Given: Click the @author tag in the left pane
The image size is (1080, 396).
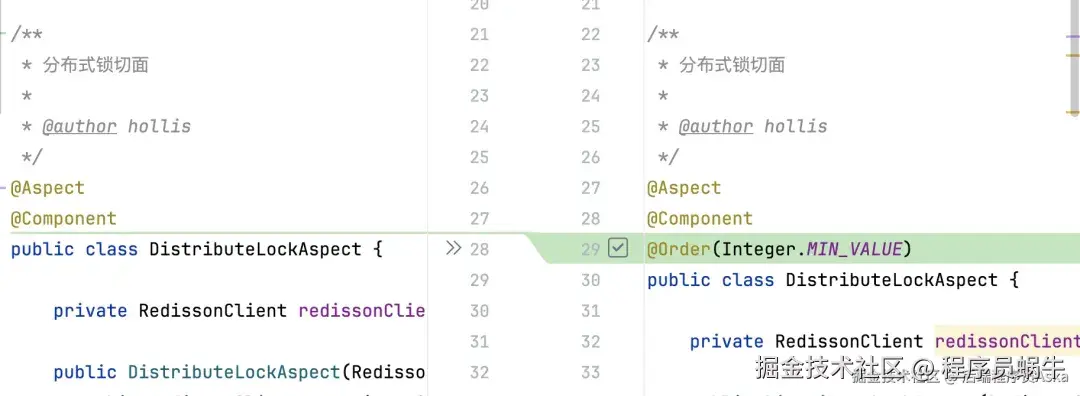Looking at the screenshot, I should [79, 127].
